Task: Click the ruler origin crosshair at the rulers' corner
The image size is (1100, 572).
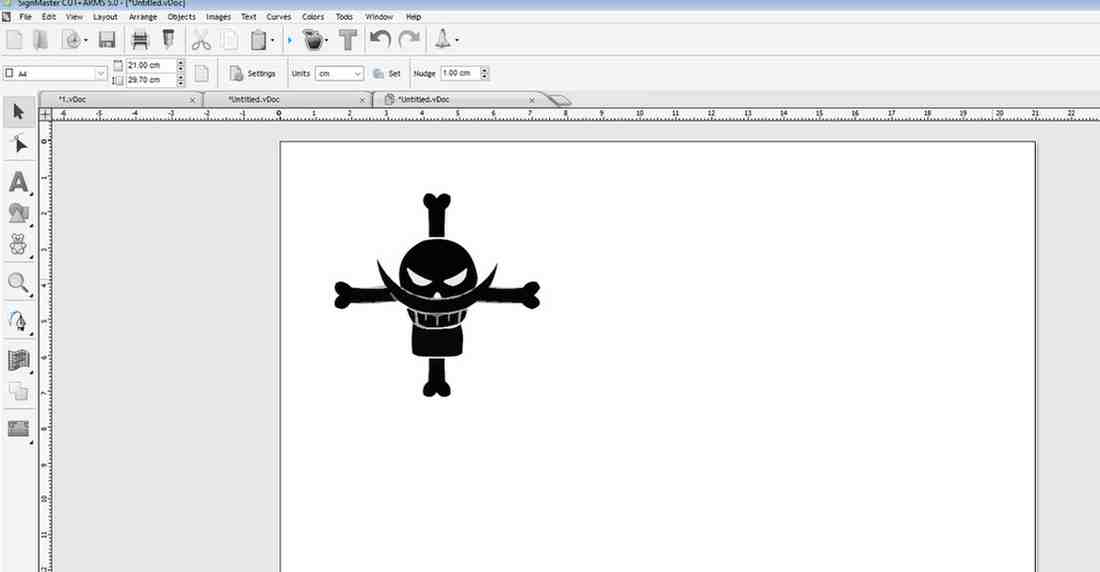Action: 45,114
